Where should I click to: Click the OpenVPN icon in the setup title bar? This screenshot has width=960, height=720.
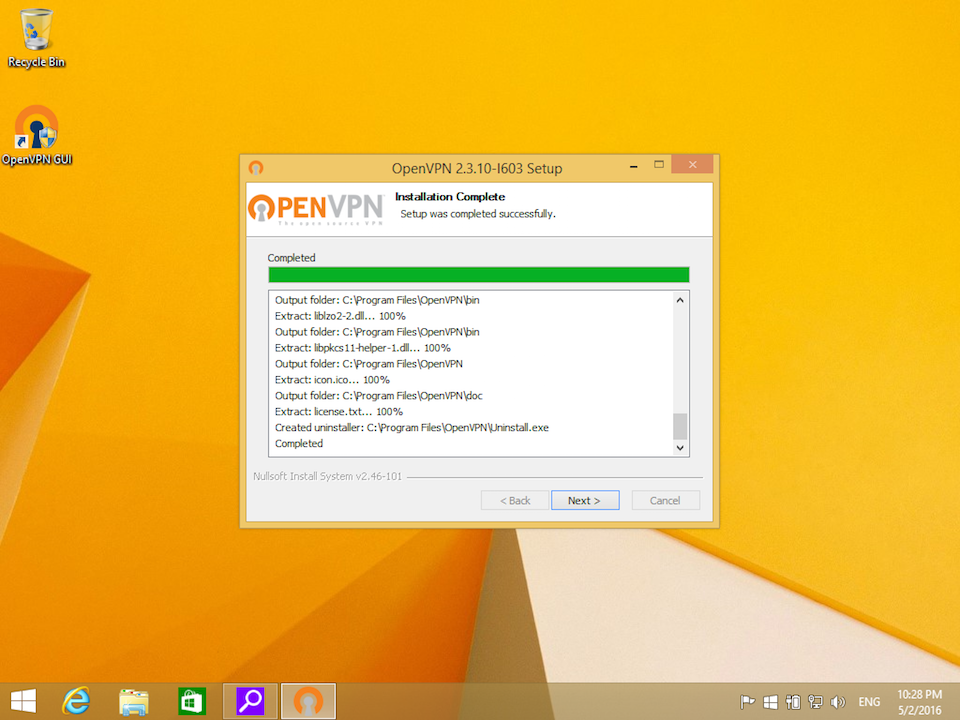coord(256,168)
